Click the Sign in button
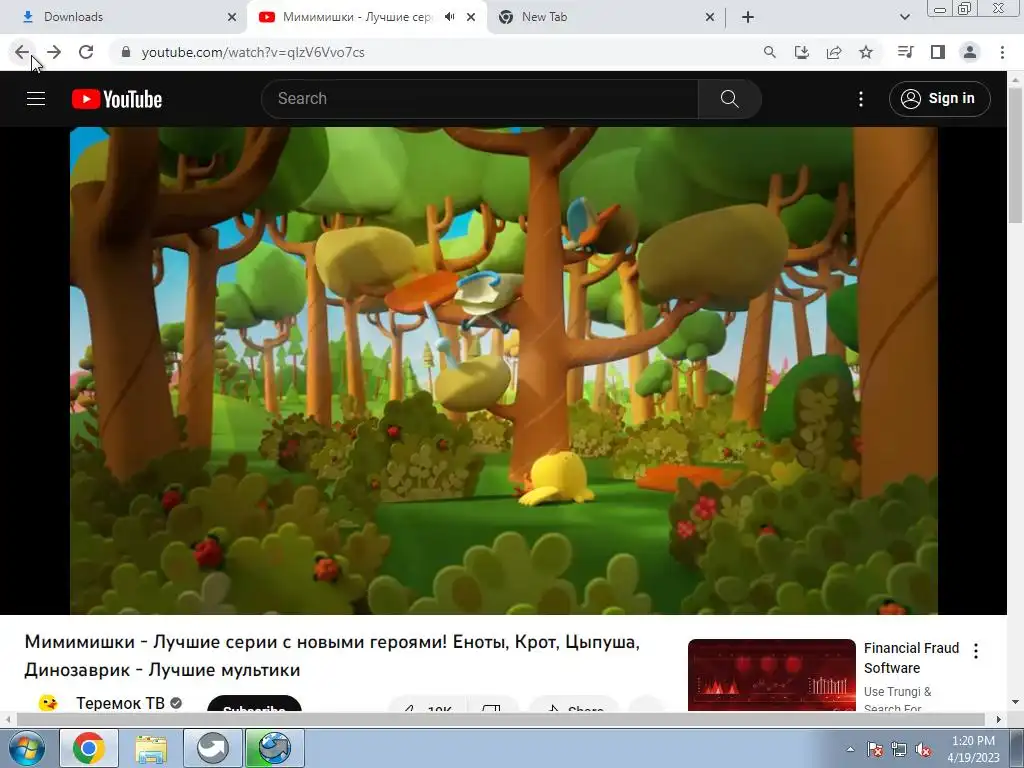This screenshot has width=1024, height=768. (x=939, y=99)
